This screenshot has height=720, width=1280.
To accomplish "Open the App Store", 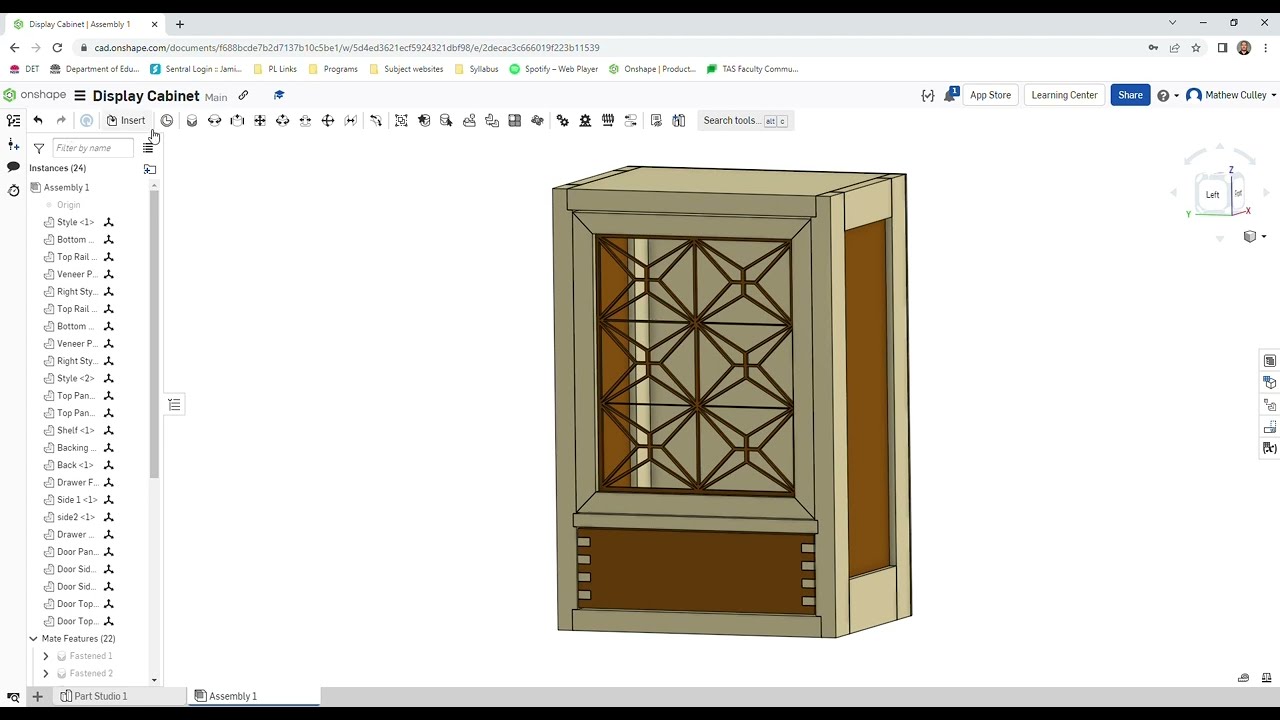I will pos(990,95).
